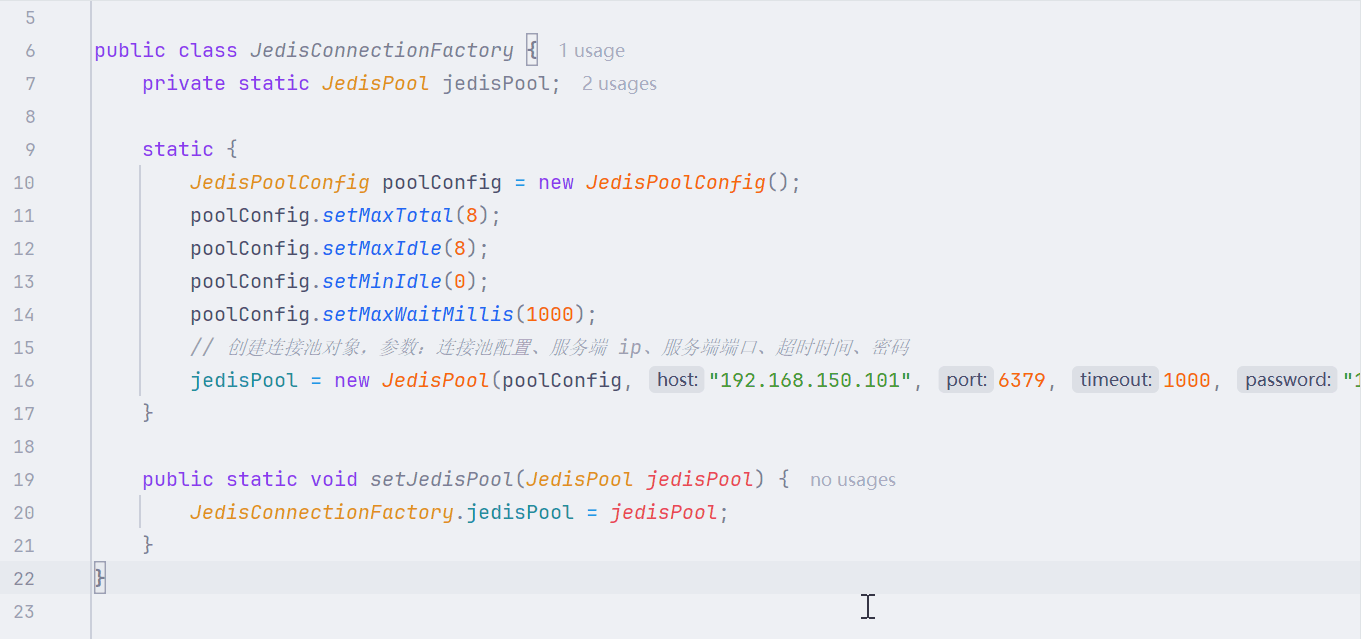Screen dimensions: 1361x639
Task: Click the poolConfig argument in the JedisPool constructor
Action: (x=562, y=381)
